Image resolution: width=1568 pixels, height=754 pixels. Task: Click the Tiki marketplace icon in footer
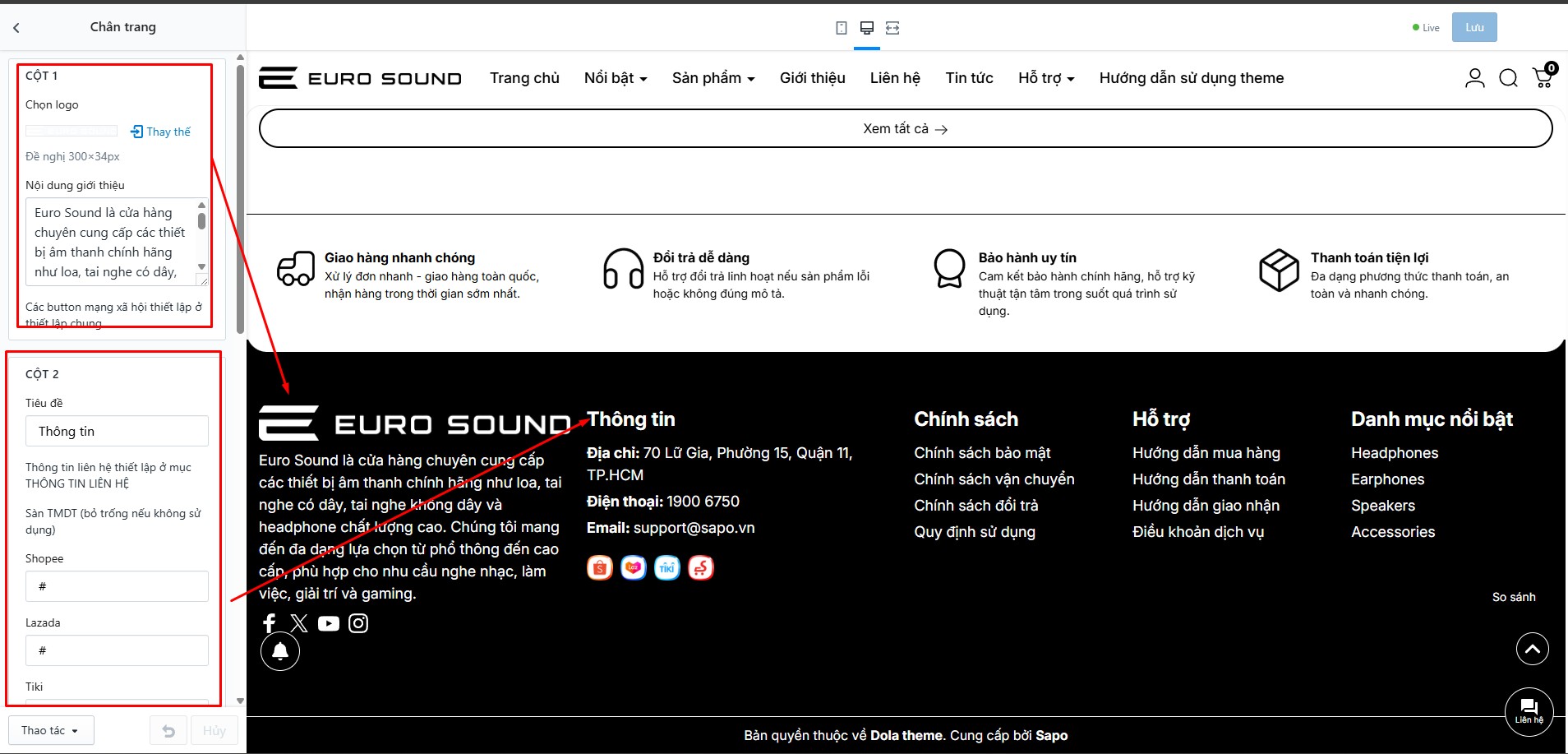[x=667, y=567]
